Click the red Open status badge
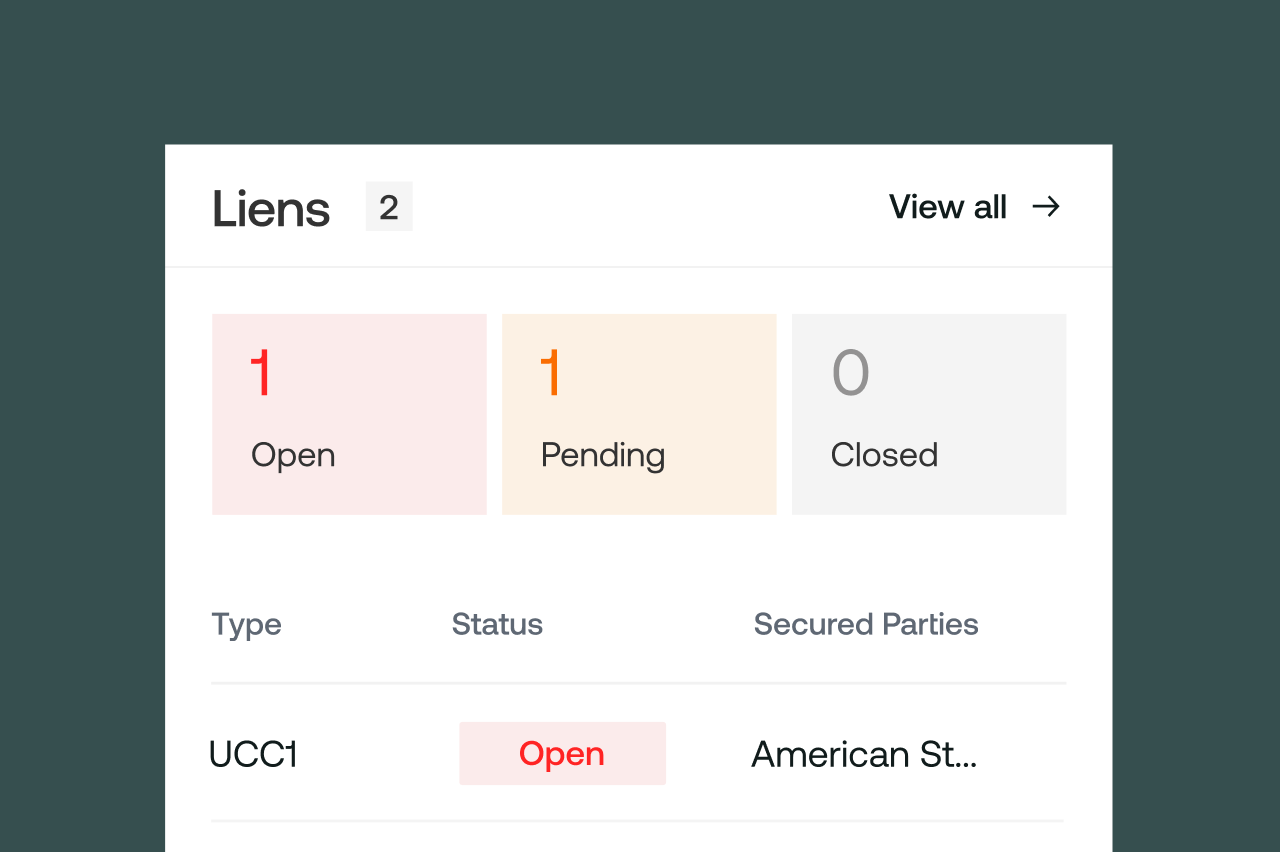The height and width of the screenshot is (852, 1280). coord(562,753)
